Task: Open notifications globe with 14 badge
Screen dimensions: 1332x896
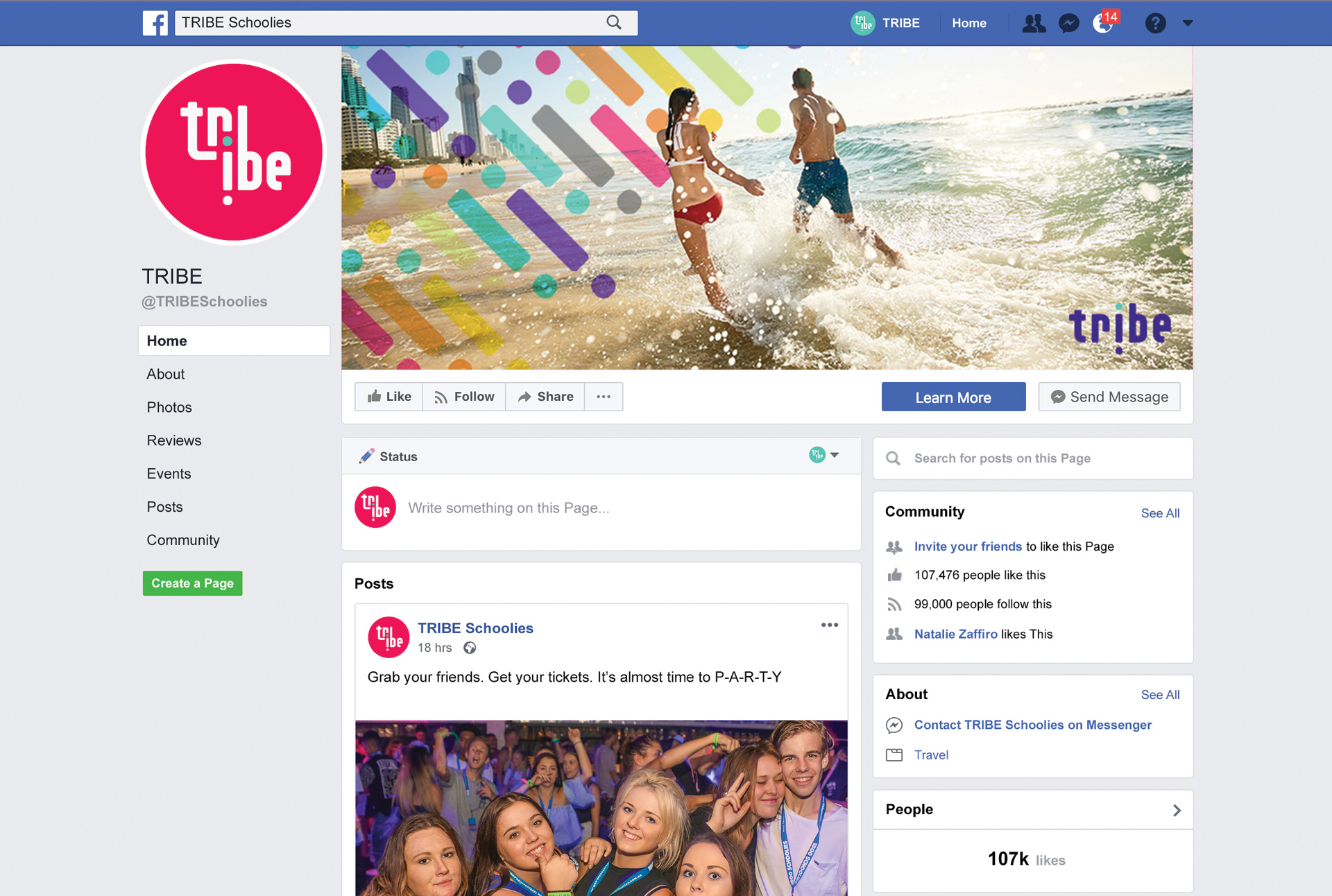Action: coord(1104,22)
